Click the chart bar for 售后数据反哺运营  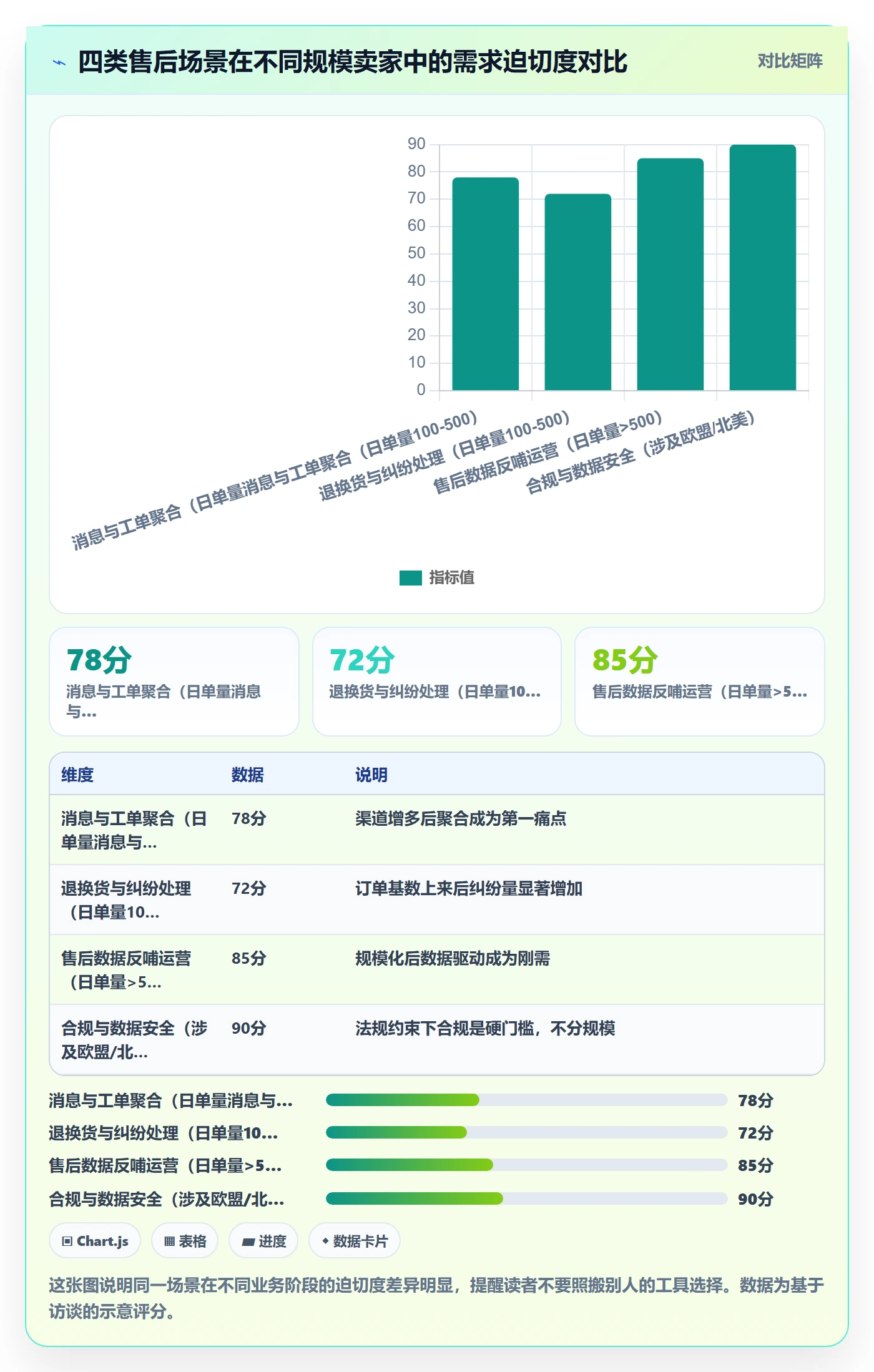tap(670, 275)
